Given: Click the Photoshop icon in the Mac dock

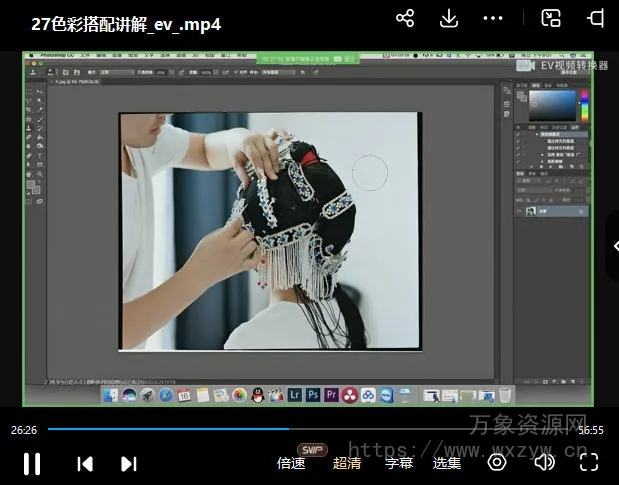Looking at the screenshot, I should [x=313, y=395].
